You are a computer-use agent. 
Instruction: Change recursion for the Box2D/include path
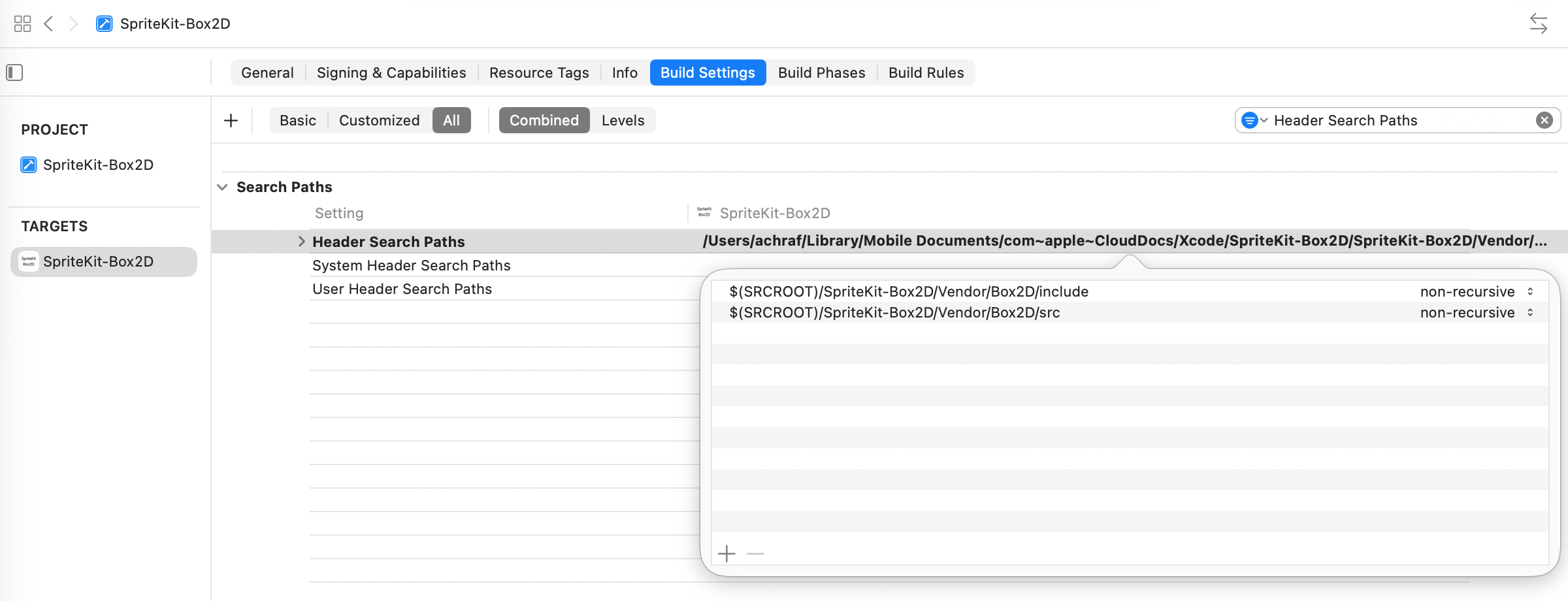[x=1477, y=291]
